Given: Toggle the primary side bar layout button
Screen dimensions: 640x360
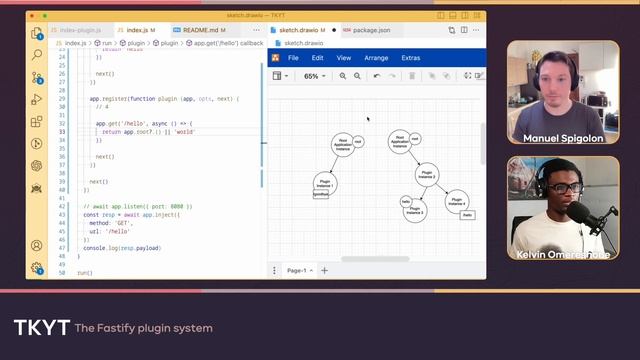Looking at the screenshot, I should (441, 16).
